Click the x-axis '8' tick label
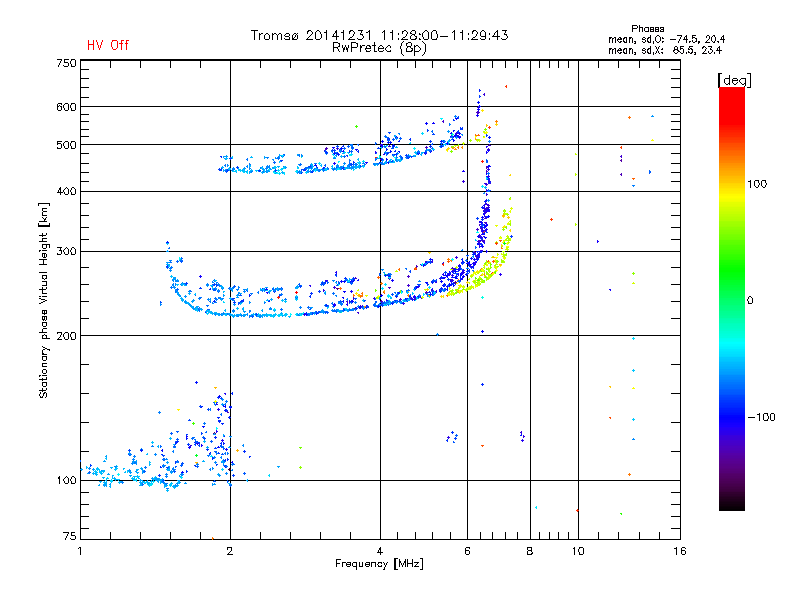Viewport: 800px width, 600px height. pos(530,551)
